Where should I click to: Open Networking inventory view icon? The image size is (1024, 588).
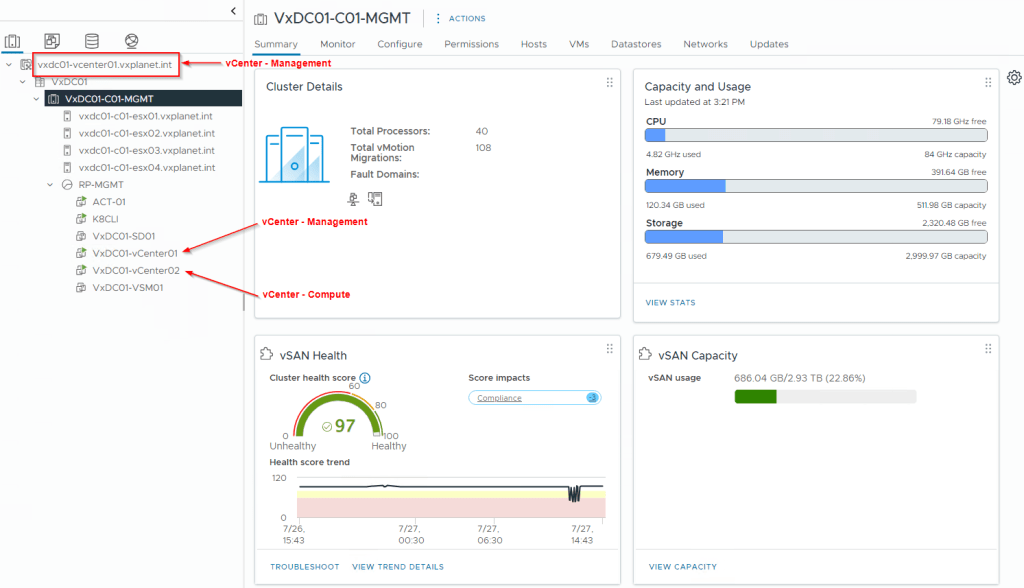point(131,41)
